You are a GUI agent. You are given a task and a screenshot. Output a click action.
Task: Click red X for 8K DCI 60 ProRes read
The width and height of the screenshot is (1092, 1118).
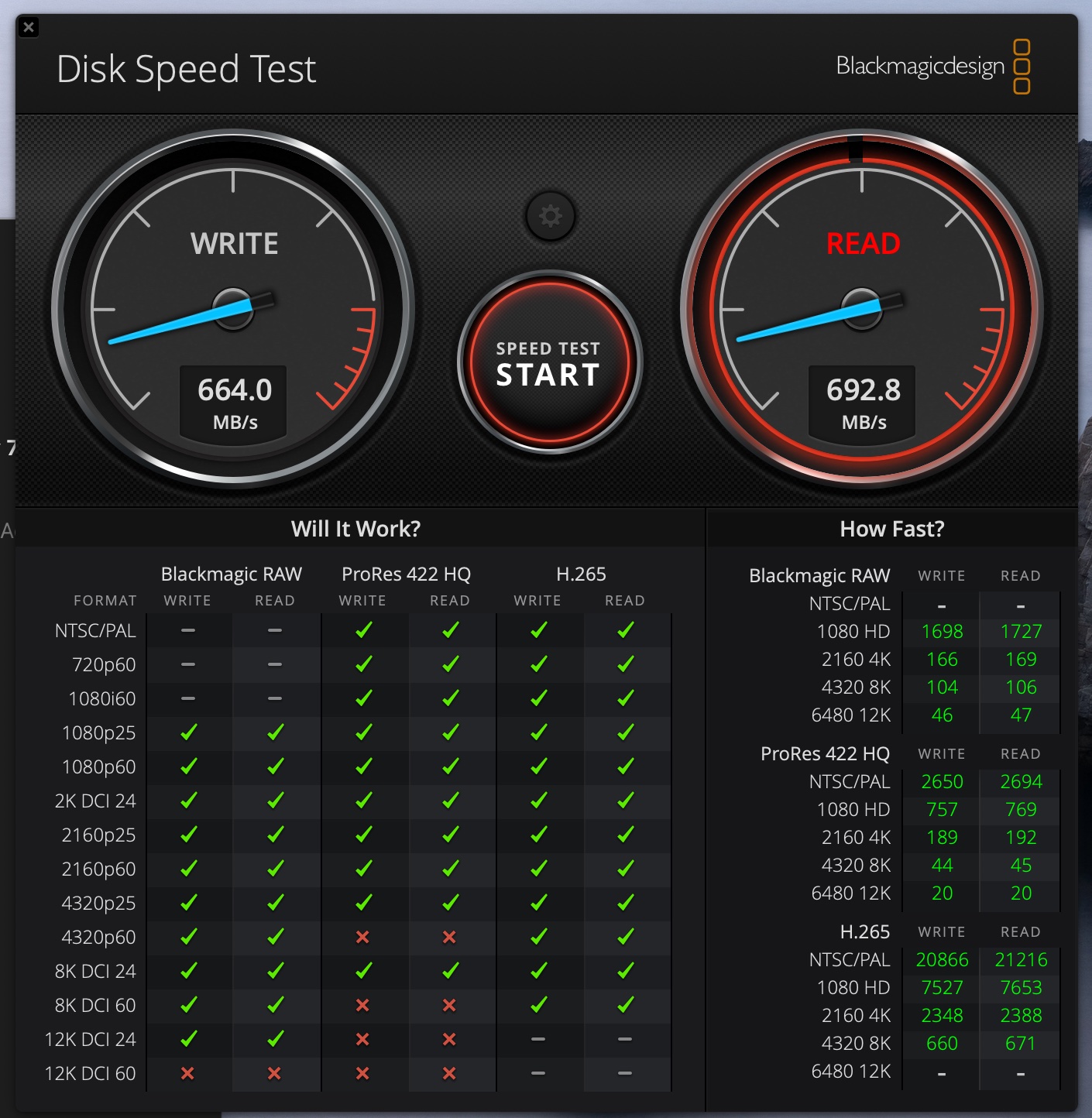449,1005
